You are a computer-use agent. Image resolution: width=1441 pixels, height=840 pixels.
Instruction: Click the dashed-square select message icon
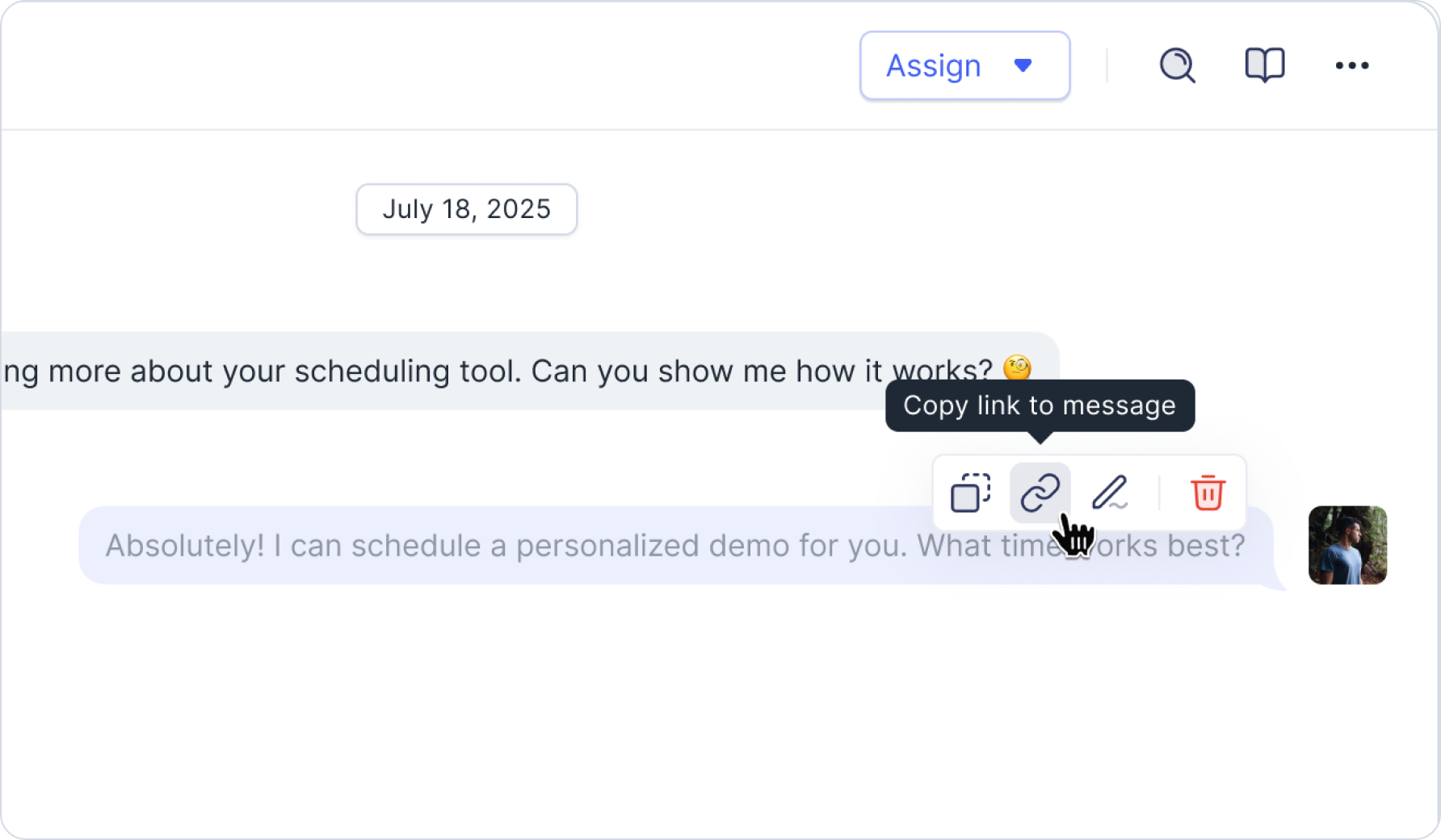(970, 493)
